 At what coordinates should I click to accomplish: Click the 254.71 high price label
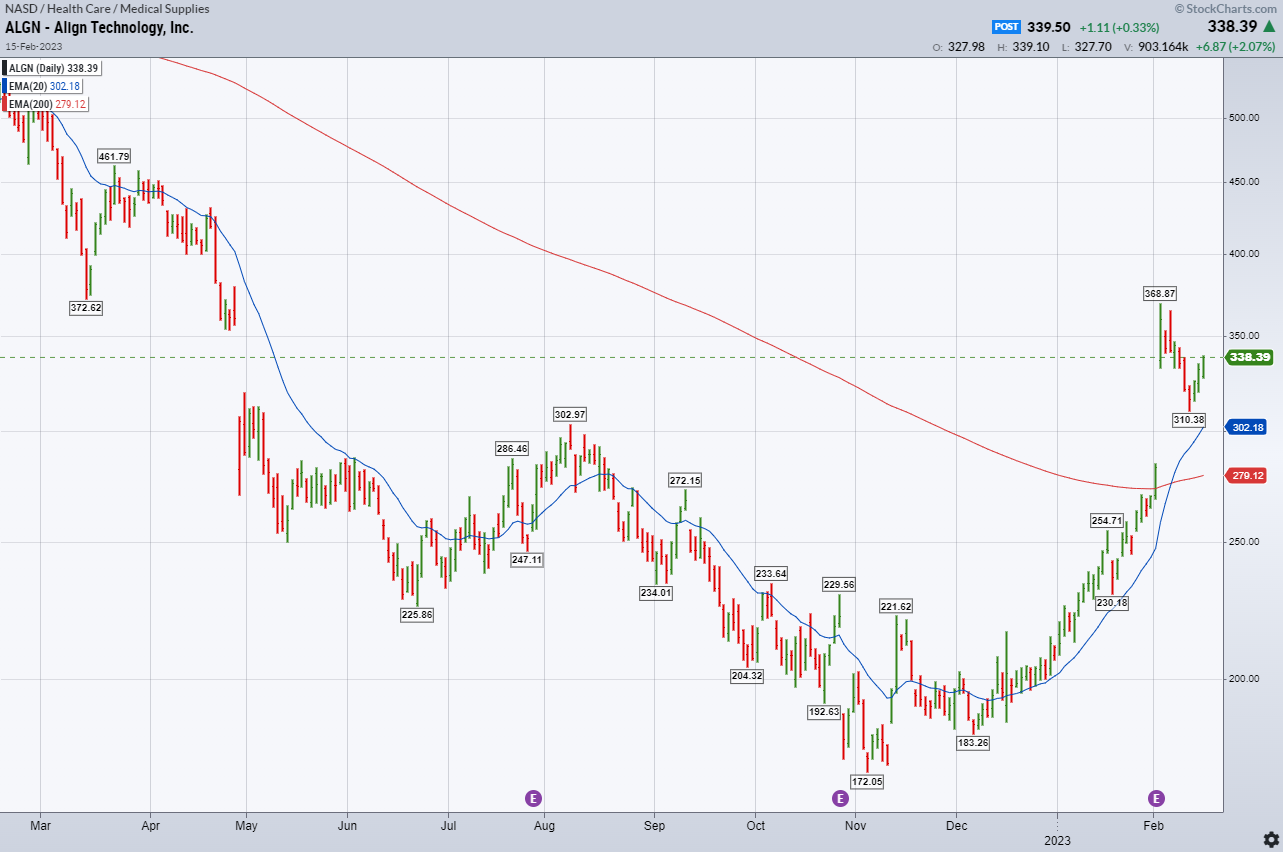pos(1107,520)
